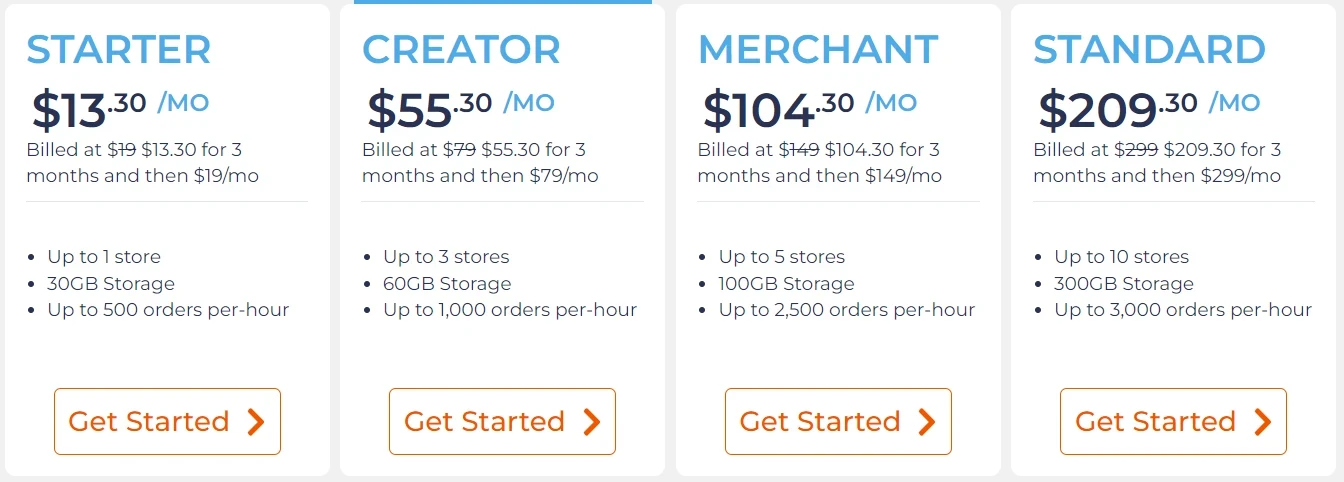Screen dimensions: 1344x482
Task: Choose Get Started for the Merchant plan
Action: tap(837, 422)
